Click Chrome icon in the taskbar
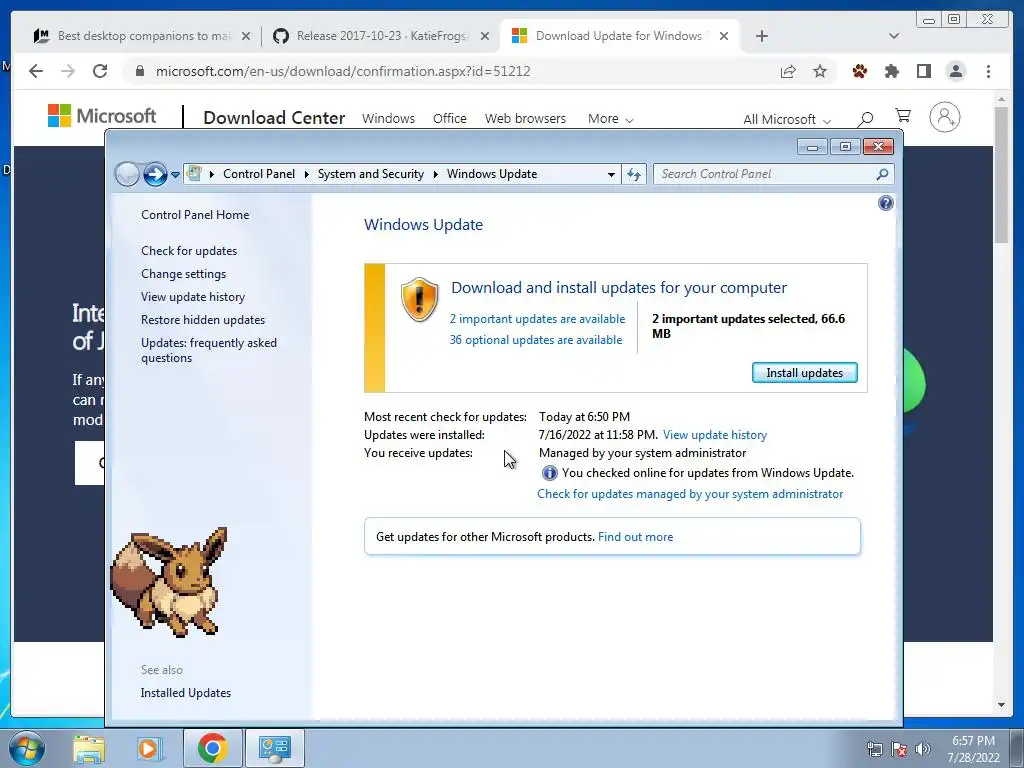The image size is (1024, 768). [x=212, y=748]
